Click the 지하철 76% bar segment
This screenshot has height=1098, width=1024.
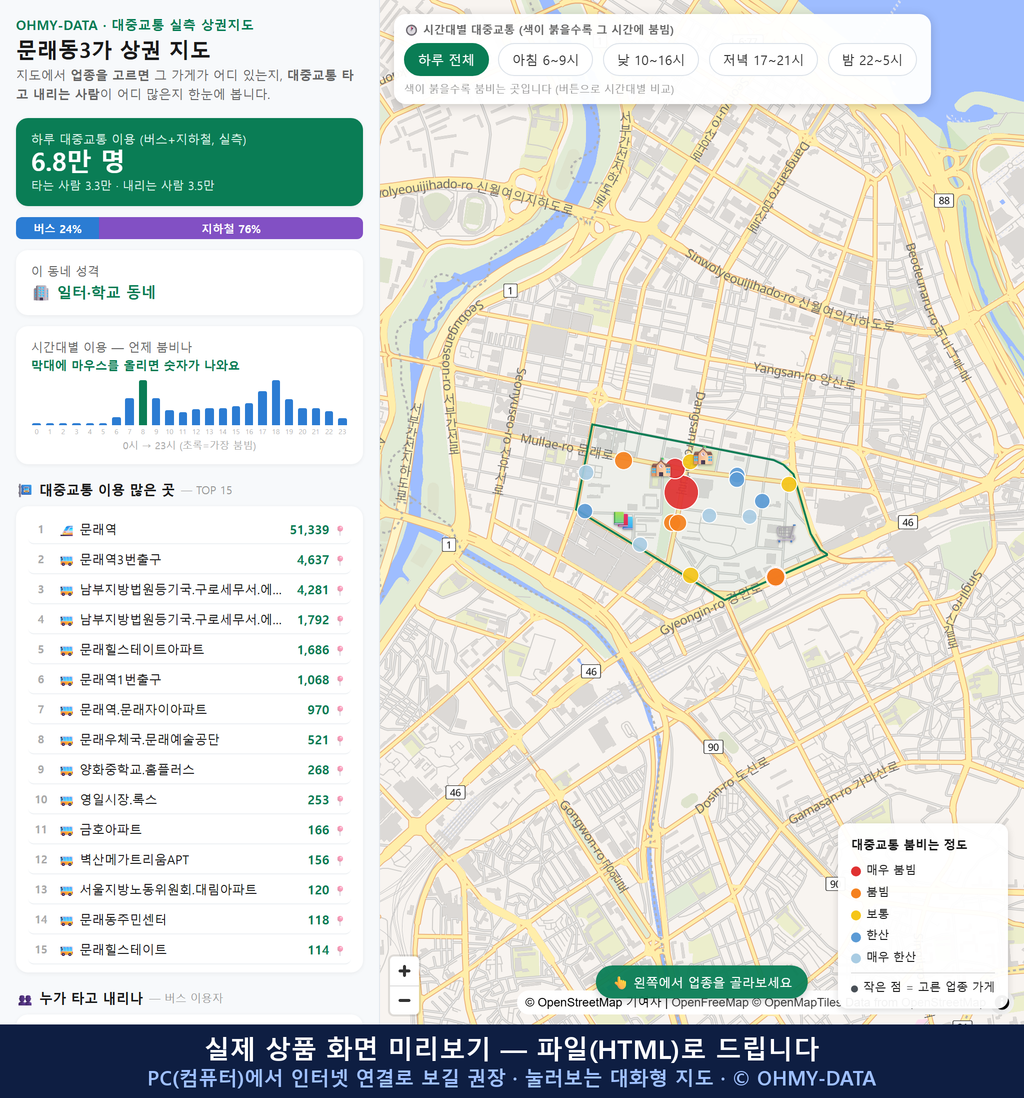click(x=231, y=228)
